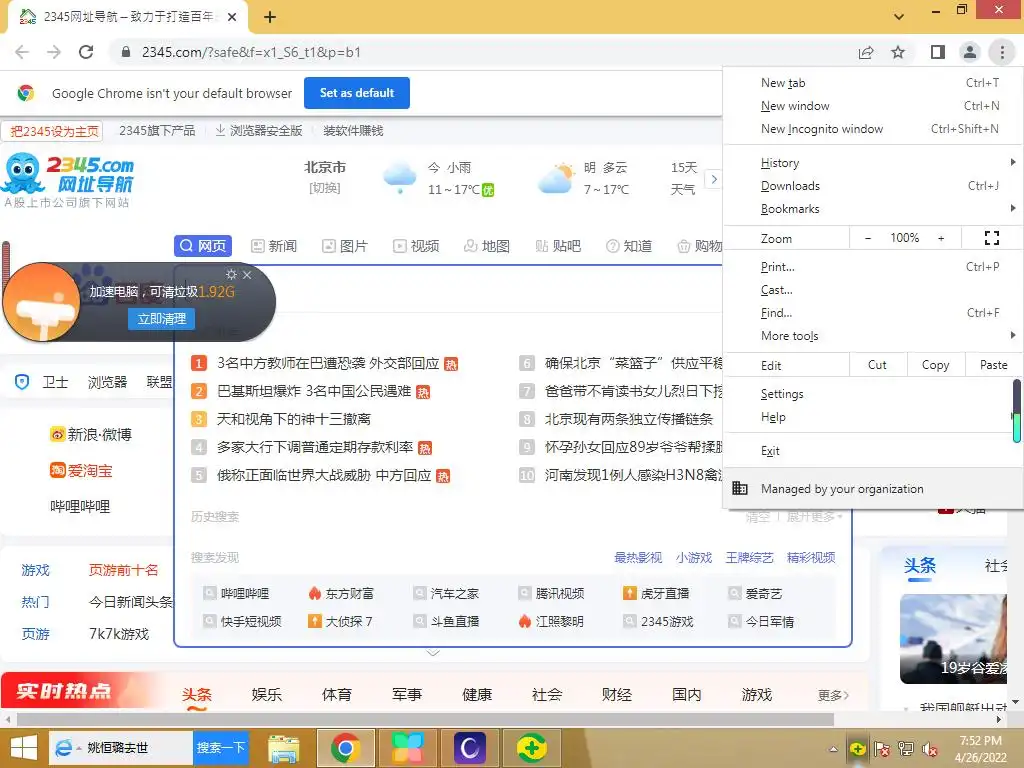Open Help in the Chrome menu
Viewport: 1024px width, 768px height.
pyautogui.click(x=873, y=417)
